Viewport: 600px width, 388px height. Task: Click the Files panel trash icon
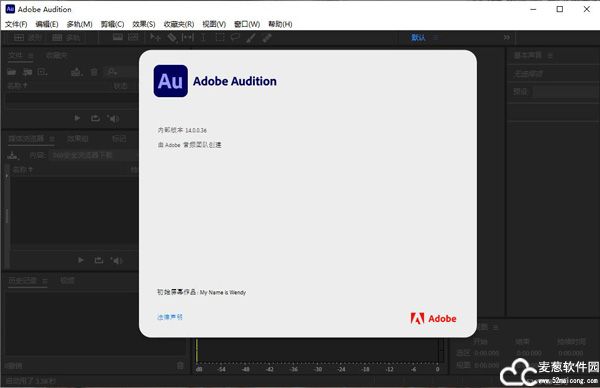[94, 72]
